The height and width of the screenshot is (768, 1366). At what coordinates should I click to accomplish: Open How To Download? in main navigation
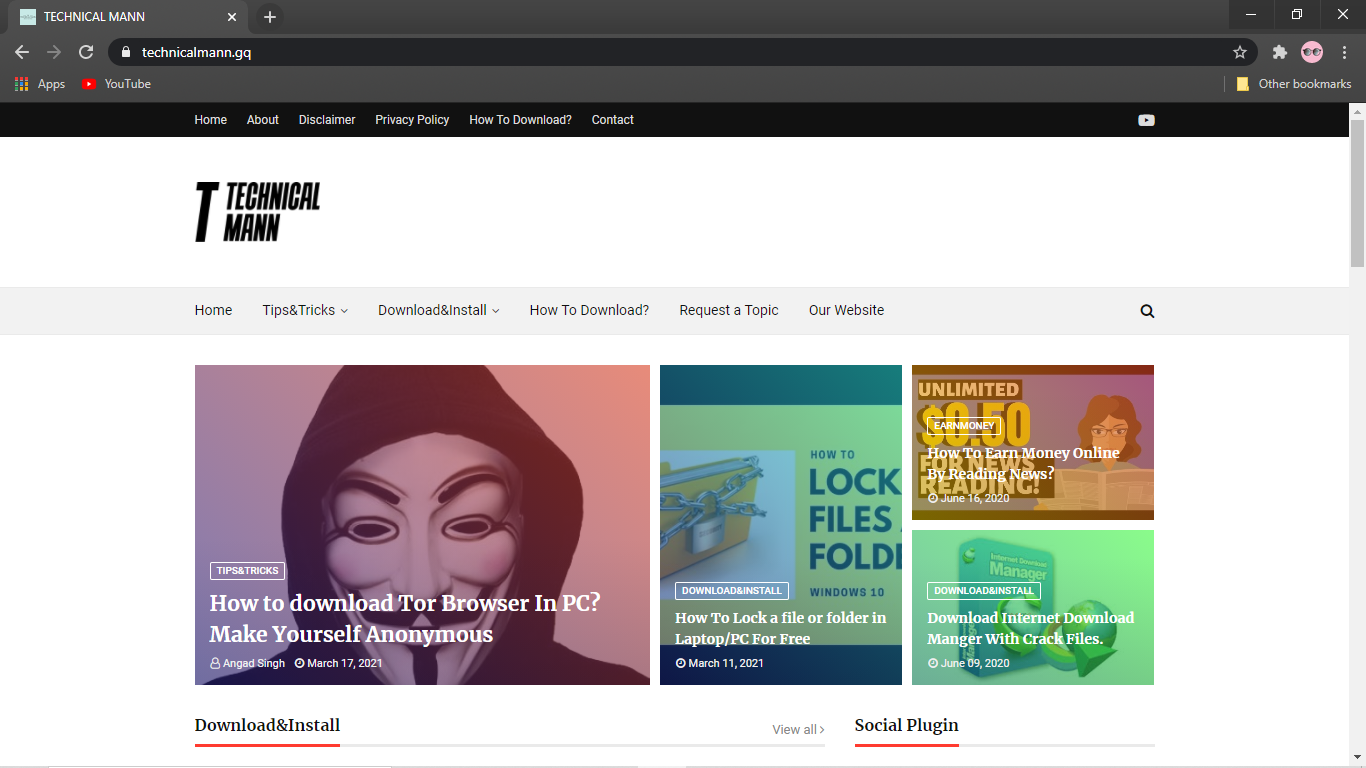click(589, 311)
